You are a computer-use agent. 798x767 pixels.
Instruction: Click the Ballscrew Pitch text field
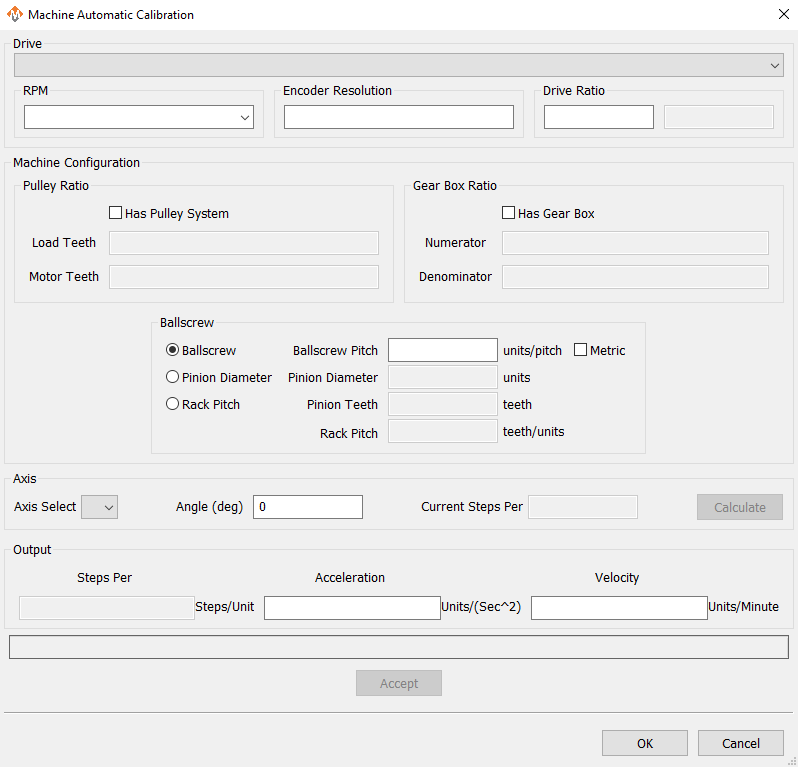pyautogui.click(x=442, y=350)
